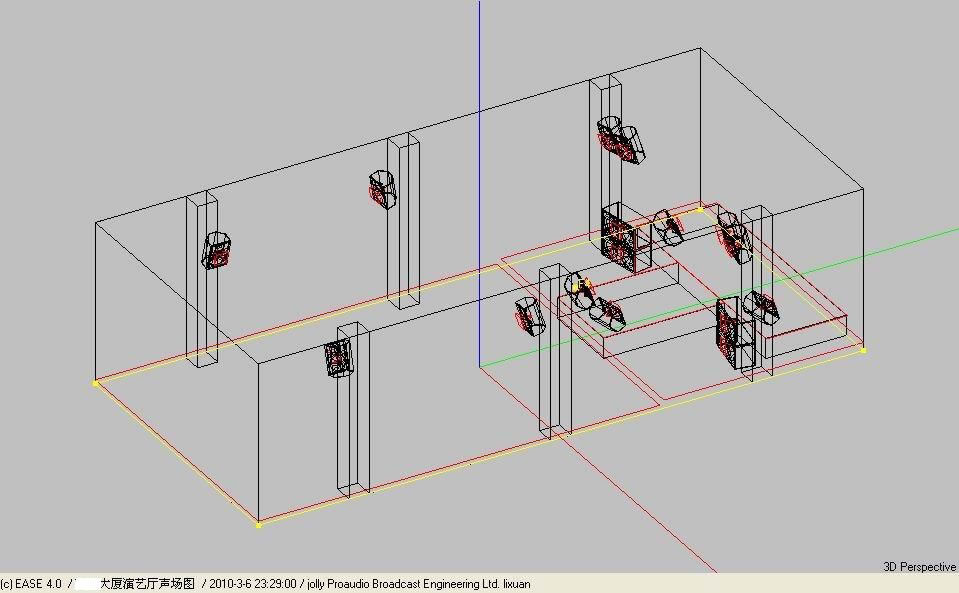Screen dimensions: 959x593
Task: Pick the stacked speaker cabinet at stage front-right
Action: point(735,331)
